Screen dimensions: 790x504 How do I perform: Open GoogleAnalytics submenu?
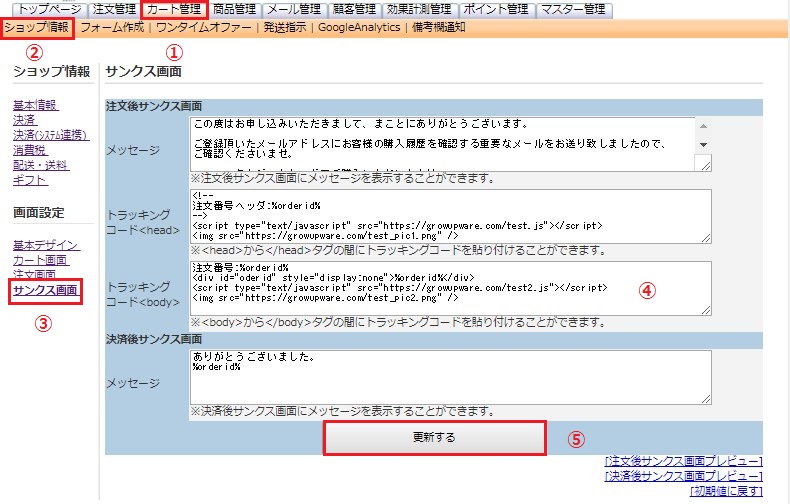pos(359,27)
